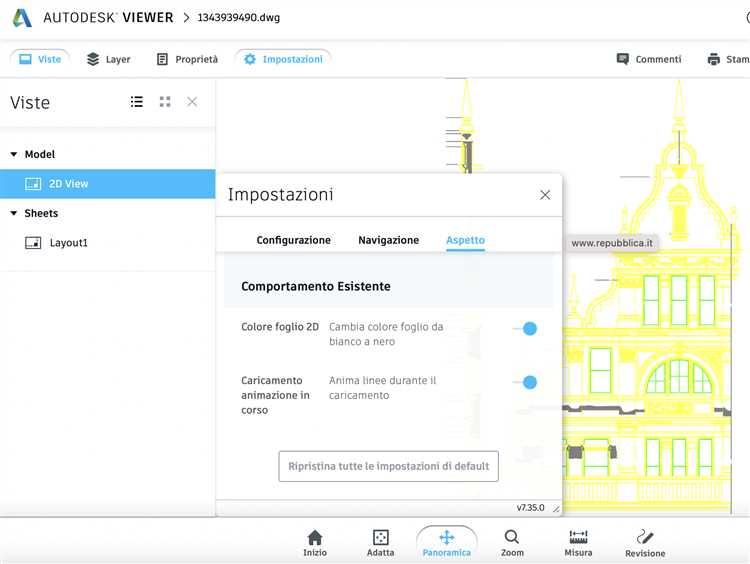Viewport: 750px width, 564px height.
Task: Collapse the Model tree section
Action: pos(14,155)
